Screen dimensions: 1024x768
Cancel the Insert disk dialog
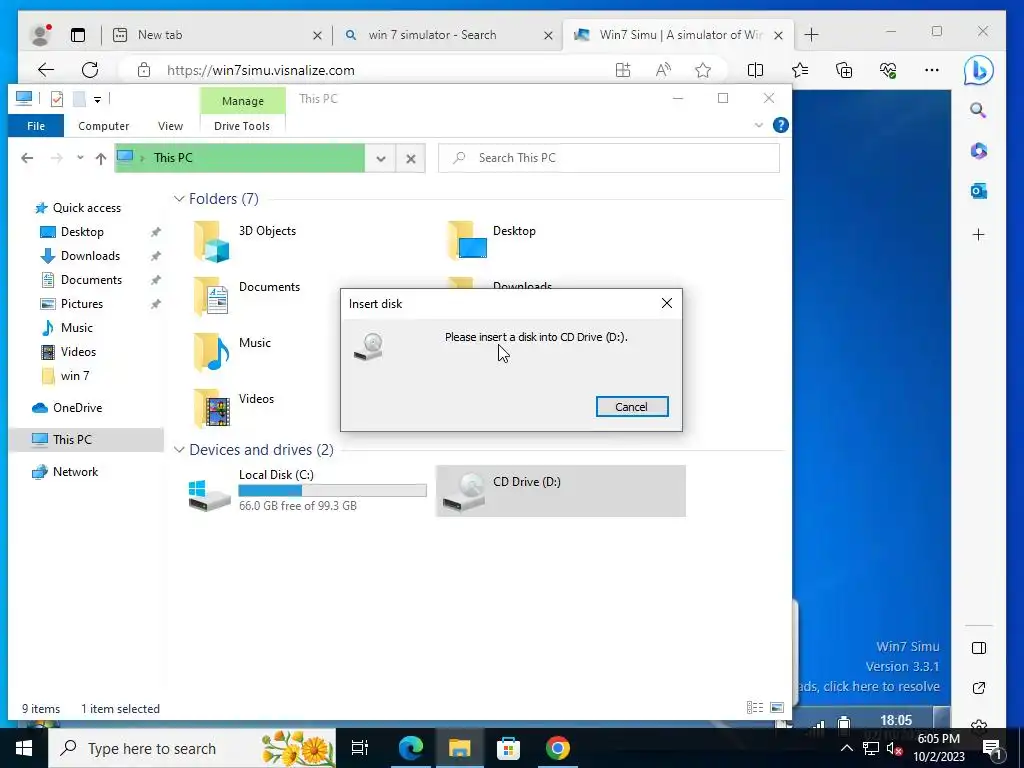click(x=632, y=406)
